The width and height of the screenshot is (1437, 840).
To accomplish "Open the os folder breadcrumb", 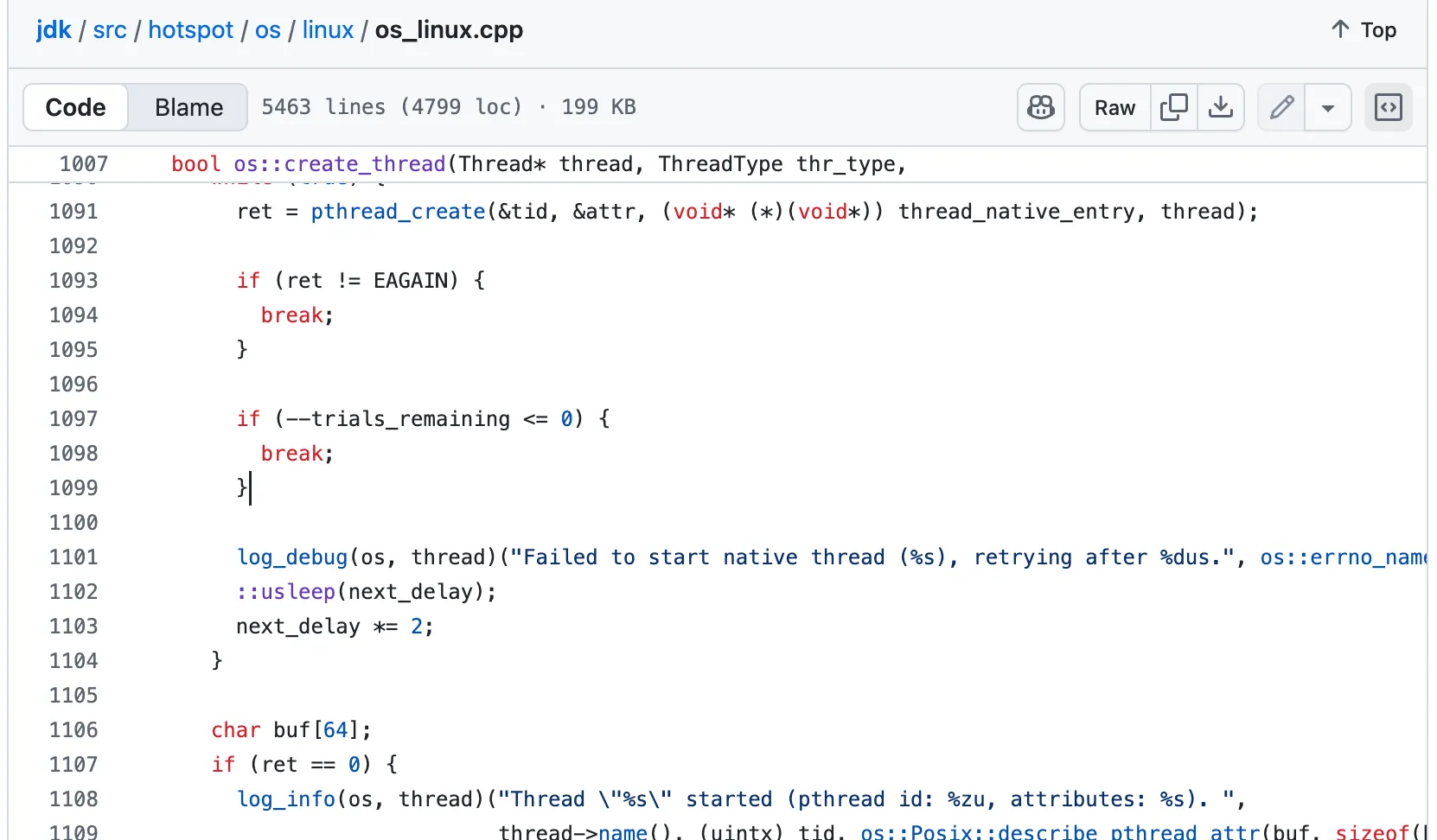I will pyautogui.click(x=267, y=30).
